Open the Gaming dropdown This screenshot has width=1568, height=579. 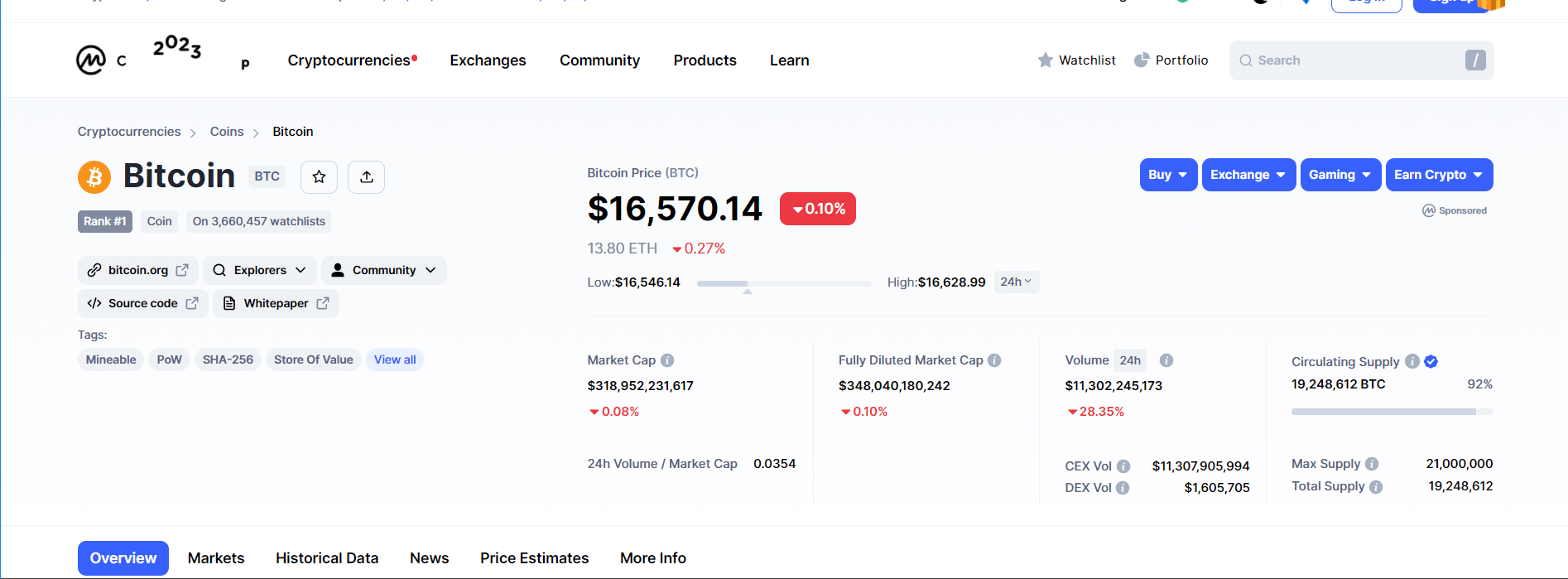click(1340, 175)
